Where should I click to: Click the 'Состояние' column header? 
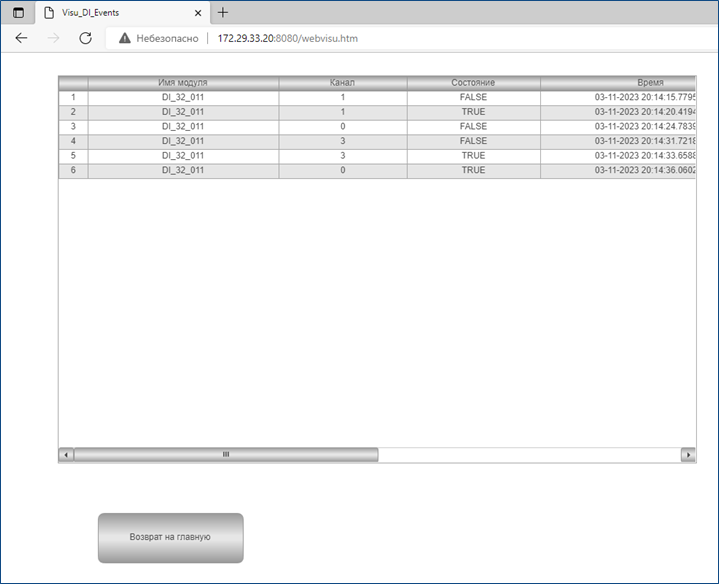click(x=473, y=82)
